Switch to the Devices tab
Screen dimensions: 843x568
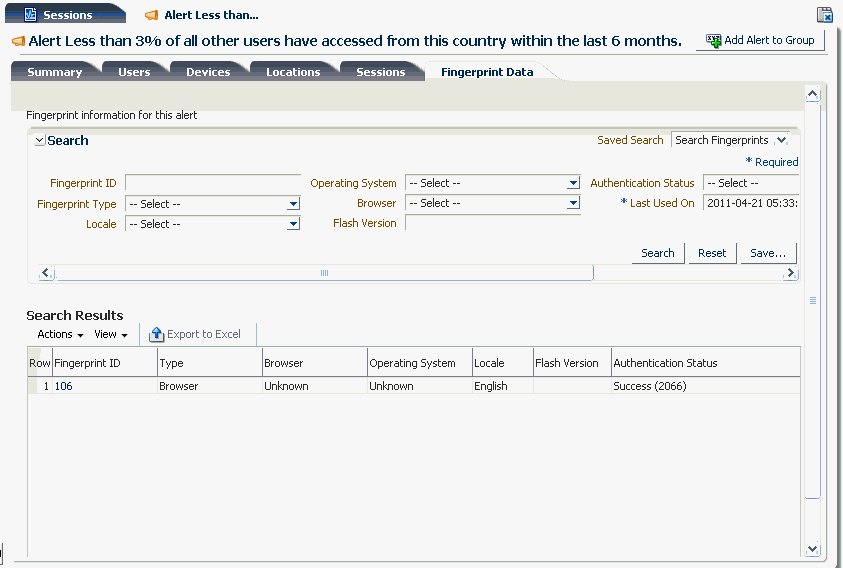click(208, 72)
